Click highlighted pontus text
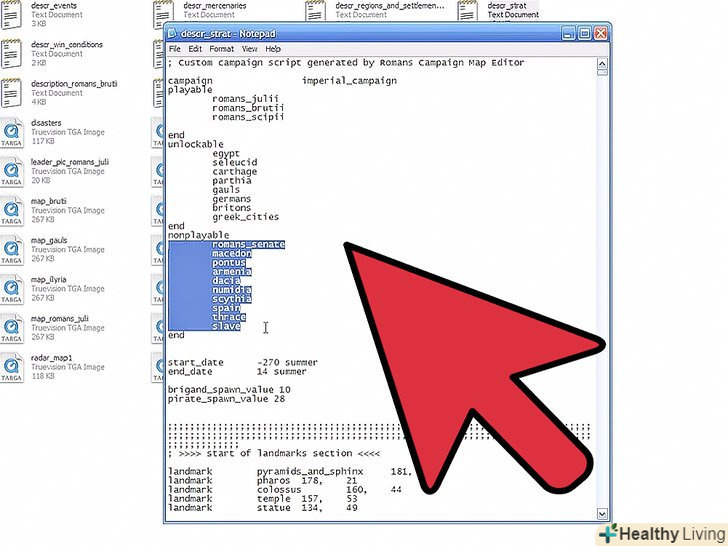Screen dimensions: 728x546 coord(229,262)
